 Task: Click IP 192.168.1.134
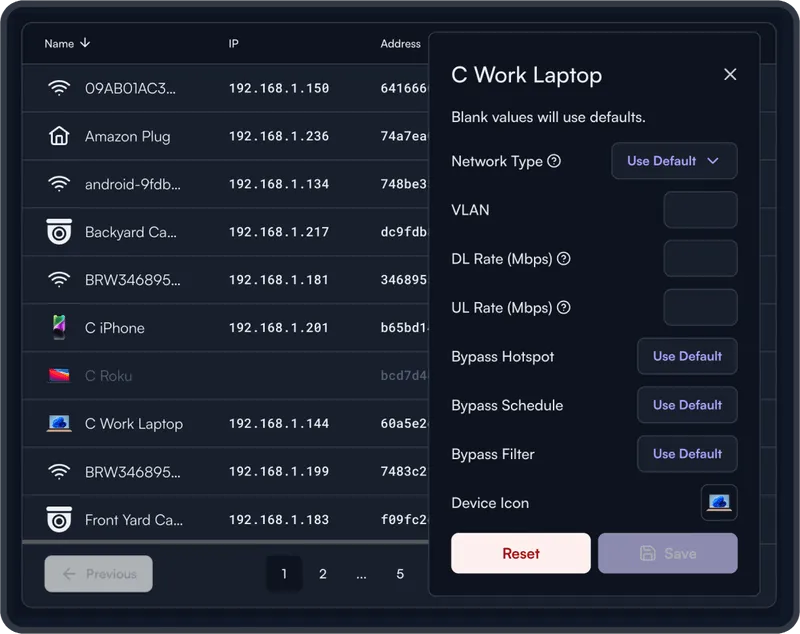[x=279, y=184]
